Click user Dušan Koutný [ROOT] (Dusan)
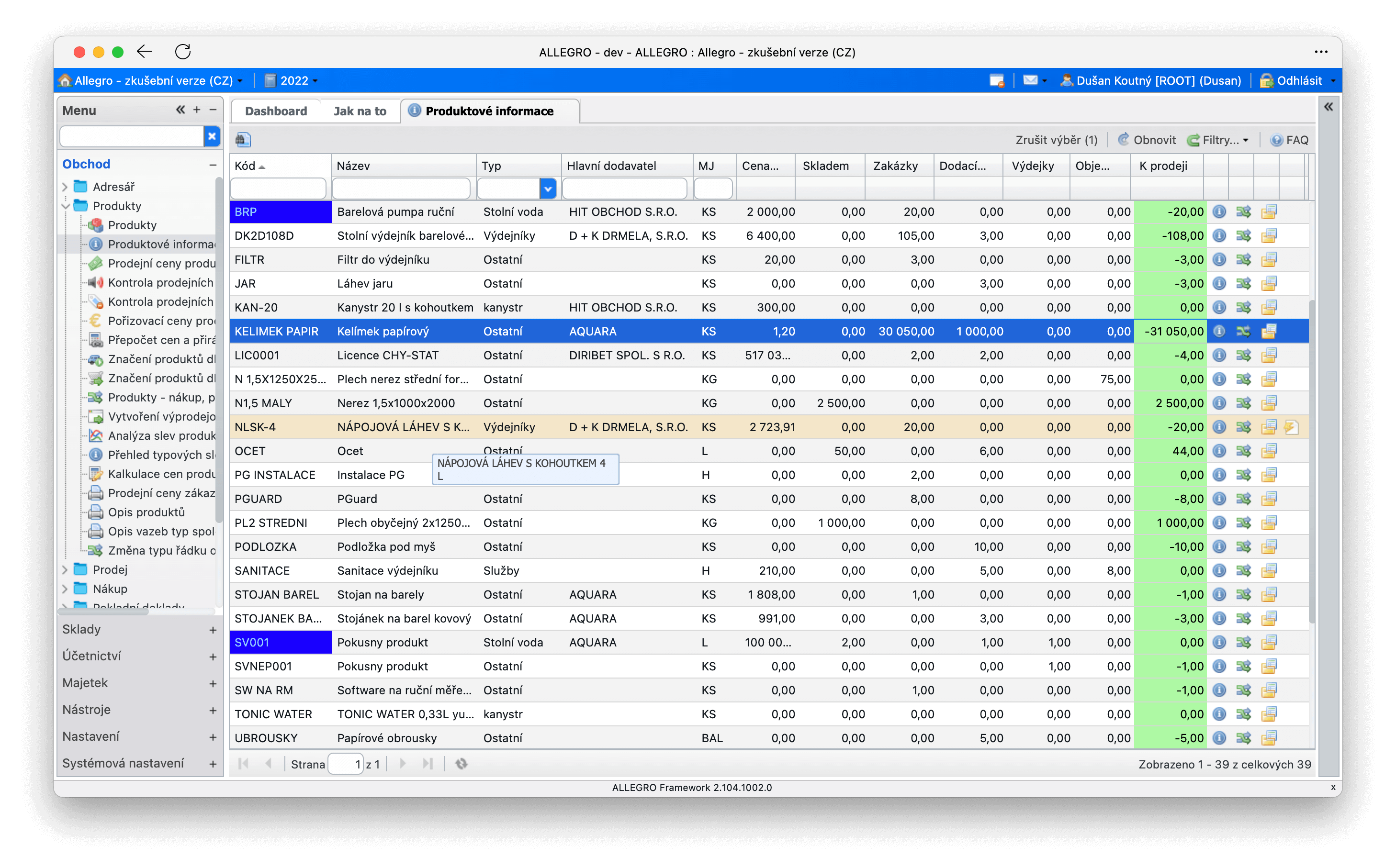The image size is (1396, 868). [1150, 80]
